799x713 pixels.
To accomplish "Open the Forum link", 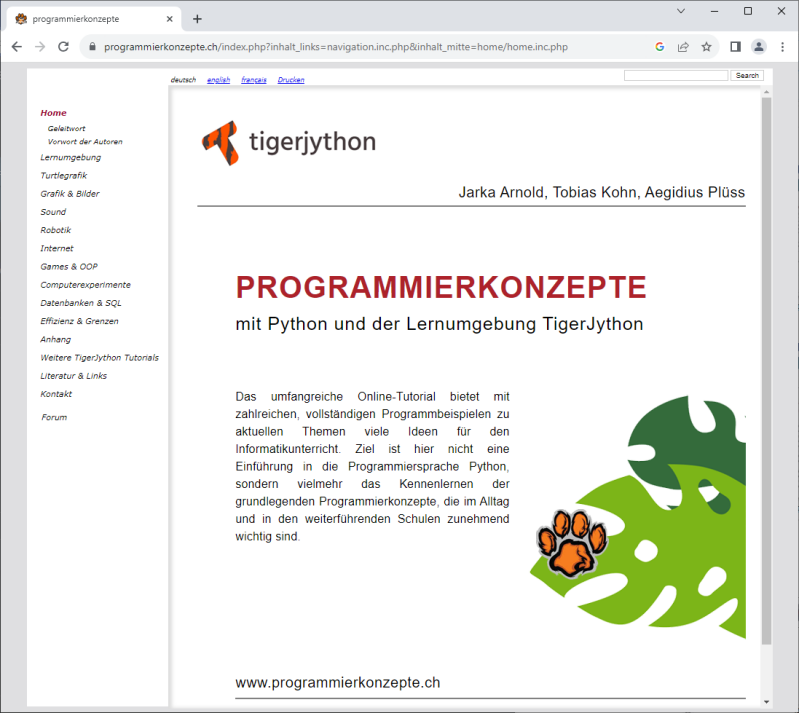I will click(x=54, y=417).
